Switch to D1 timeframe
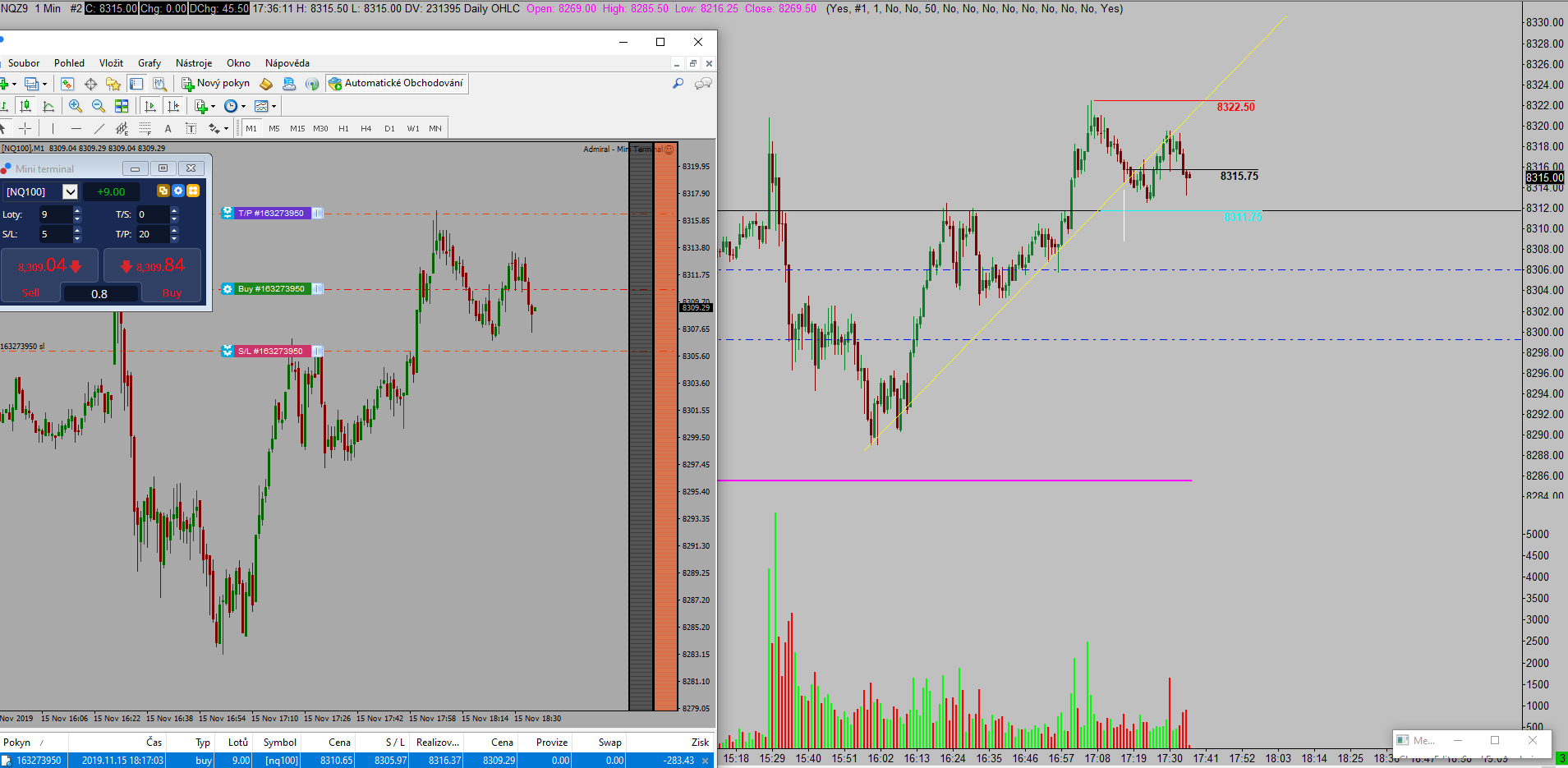1568x768 pixels. click(389, 128)
